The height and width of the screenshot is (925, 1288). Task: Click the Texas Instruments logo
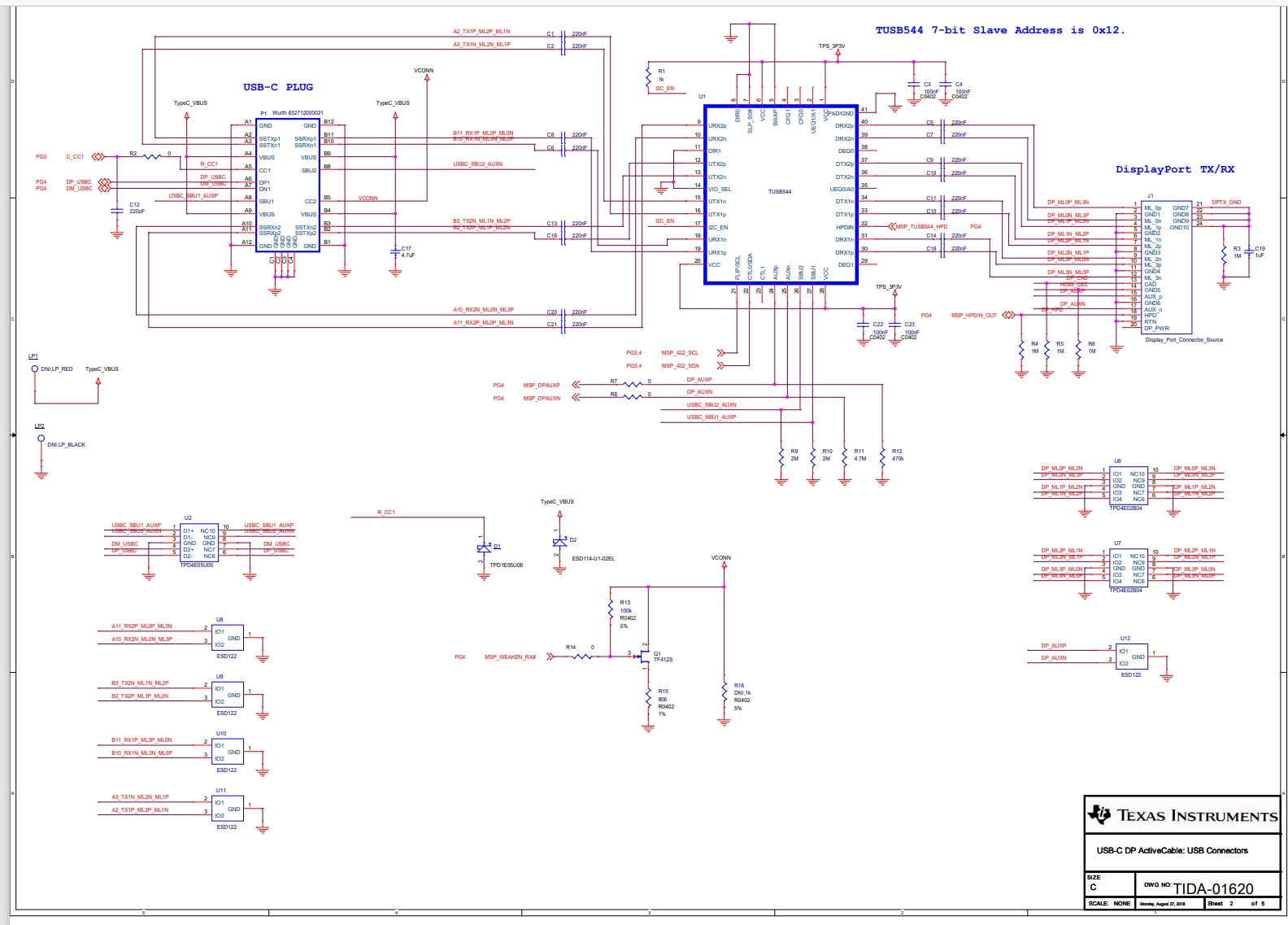coord(1099,814)
